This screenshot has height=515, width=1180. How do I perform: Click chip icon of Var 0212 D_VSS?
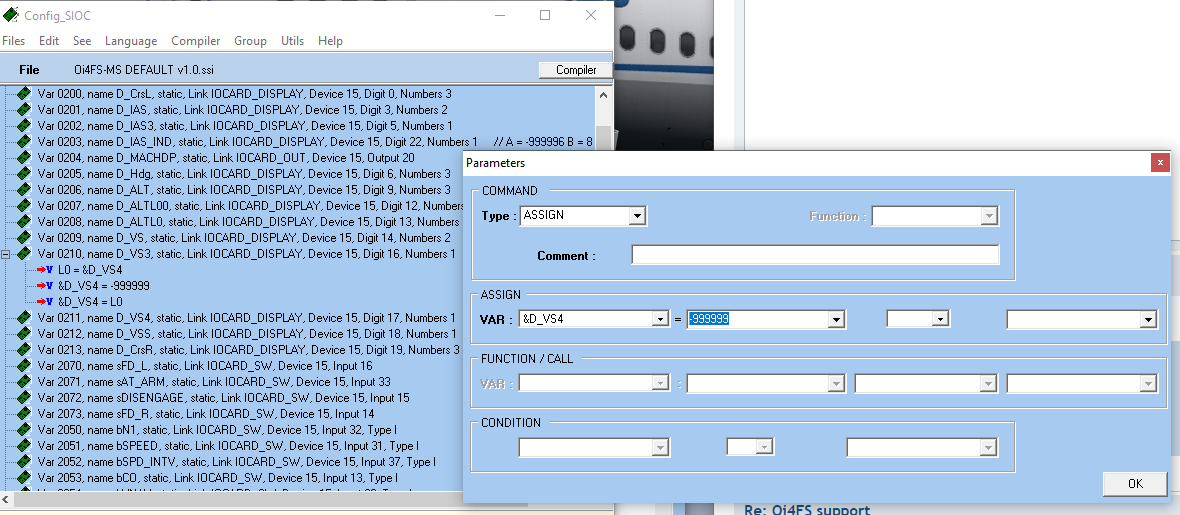[25, 334]
